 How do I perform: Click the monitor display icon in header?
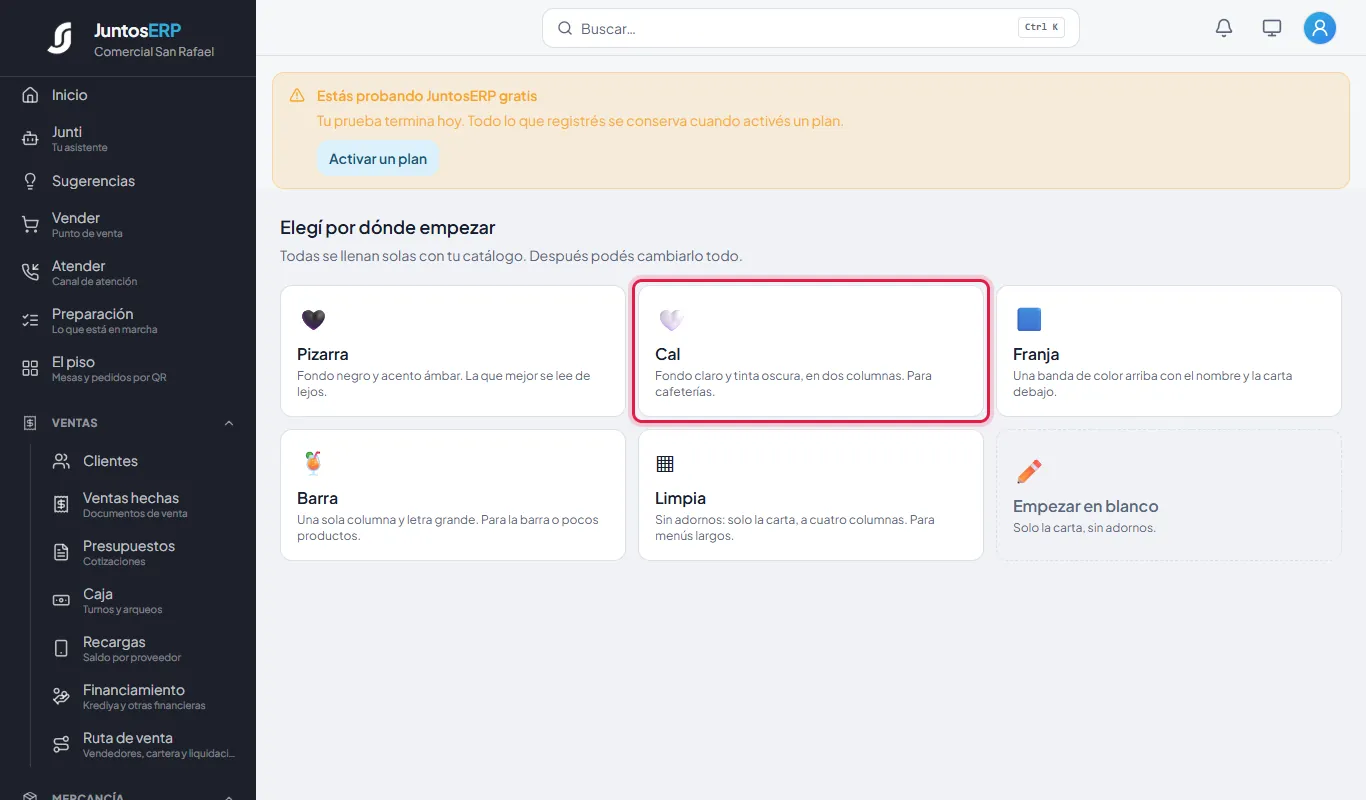coord(1272,28)
